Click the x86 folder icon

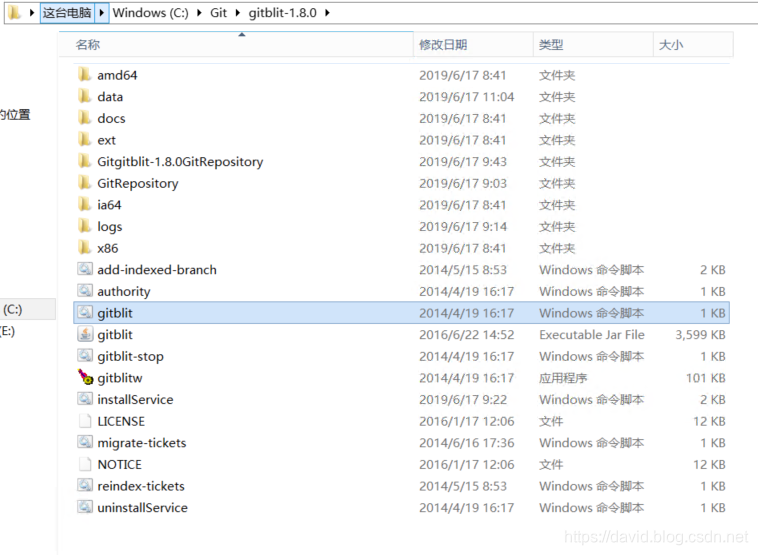click(x=84, y=248)
